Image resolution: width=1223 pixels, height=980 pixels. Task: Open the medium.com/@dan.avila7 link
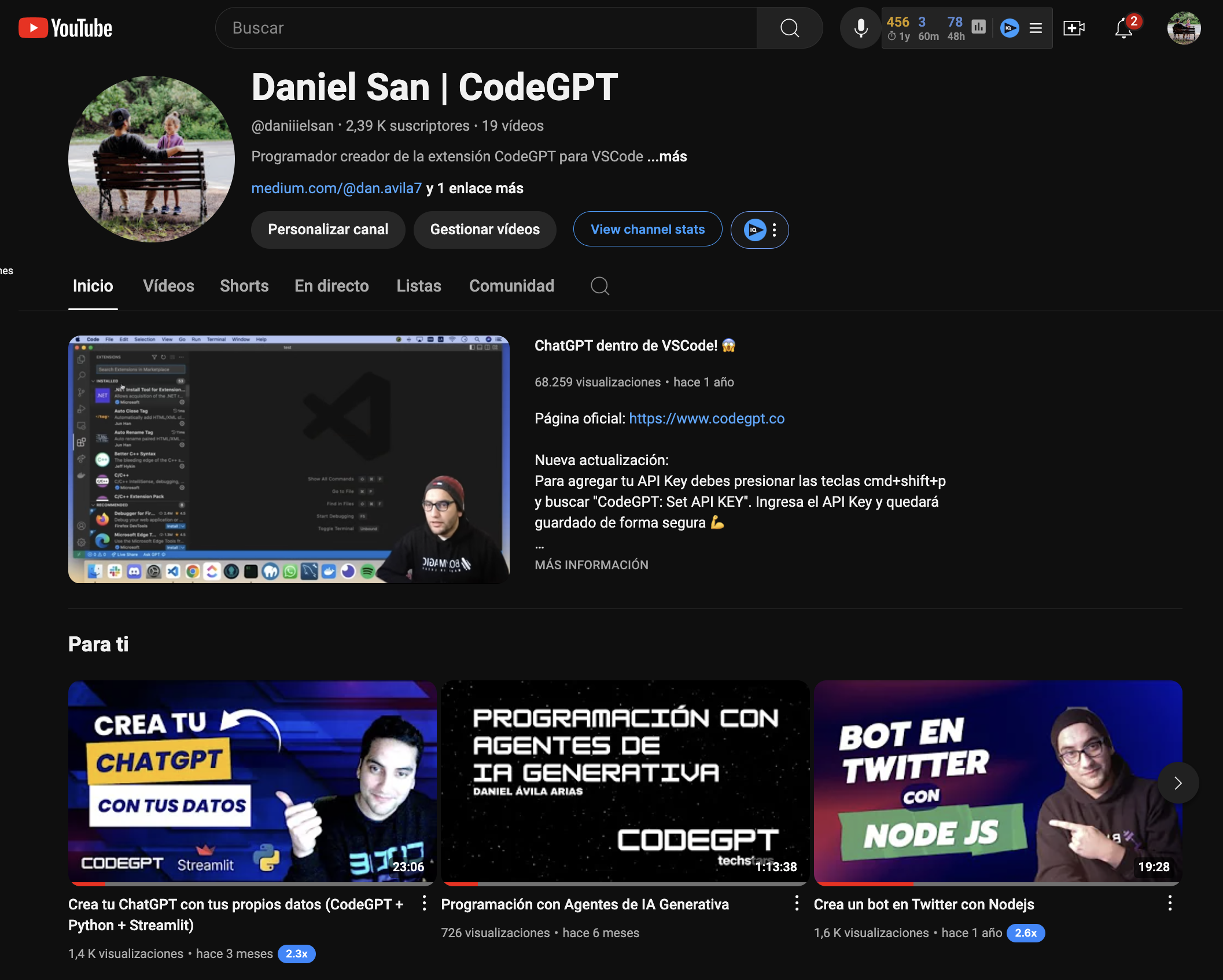[x=337, y=188]
